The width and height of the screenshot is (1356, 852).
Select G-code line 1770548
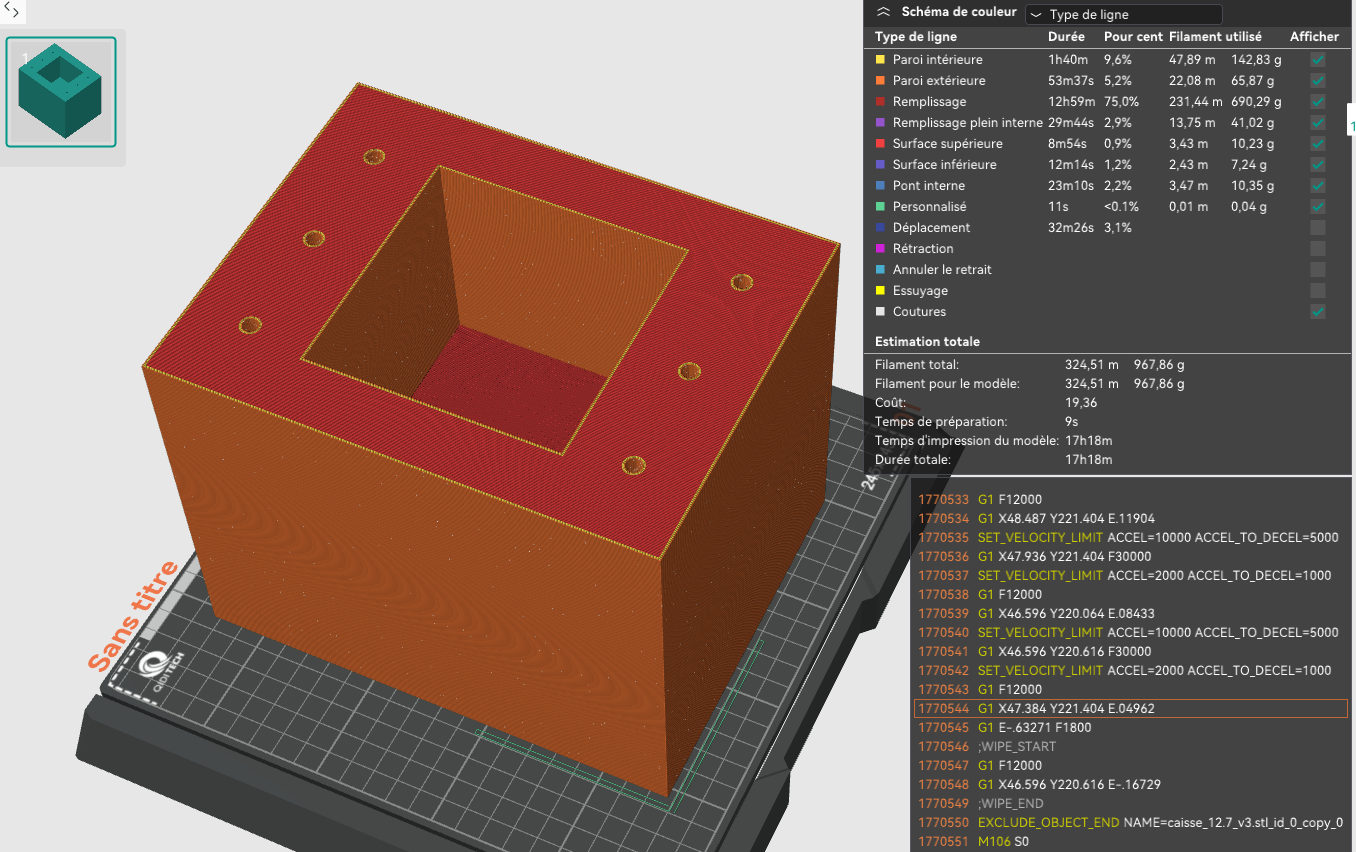1131,785
